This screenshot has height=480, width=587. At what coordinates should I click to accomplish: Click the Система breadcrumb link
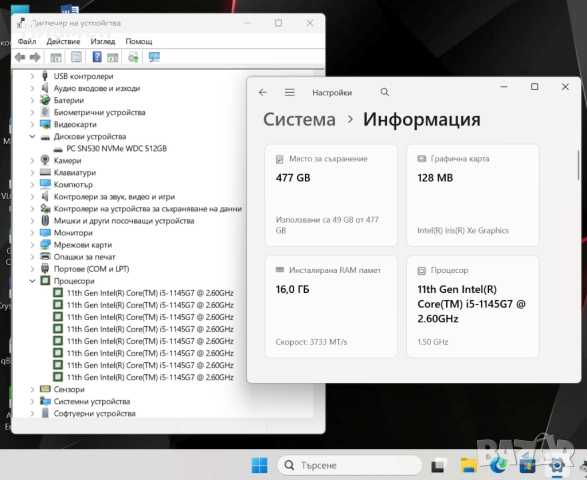click(x=299, y=119)
